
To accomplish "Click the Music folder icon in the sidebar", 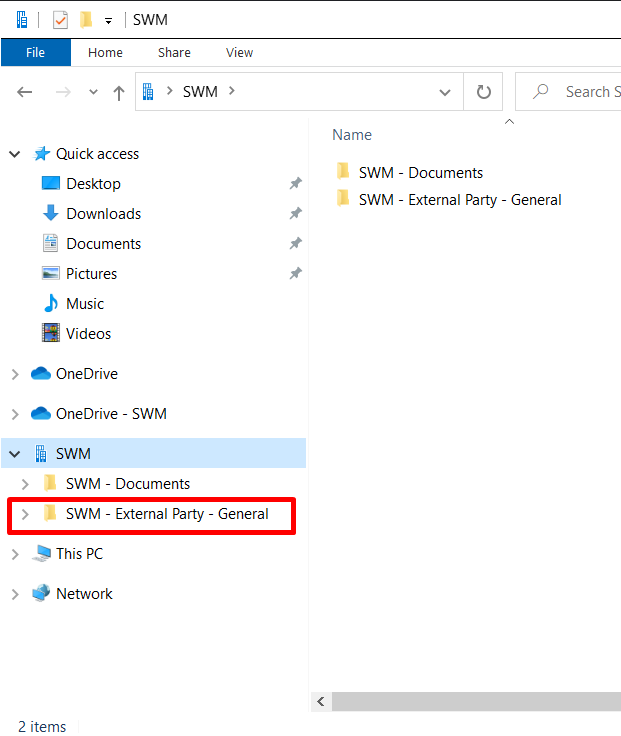I will (x=50, y=304).
